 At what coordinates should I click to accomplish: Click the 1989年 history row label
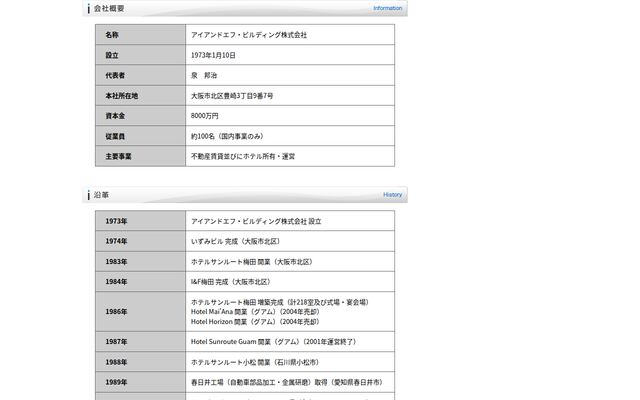coord(116,382)
